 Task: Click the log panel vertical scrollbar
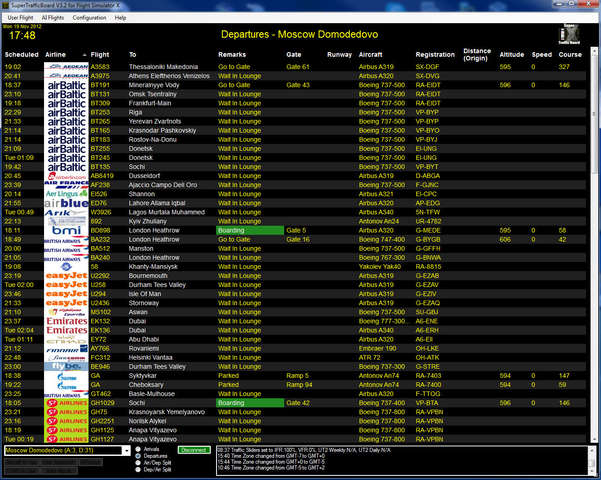591,461
